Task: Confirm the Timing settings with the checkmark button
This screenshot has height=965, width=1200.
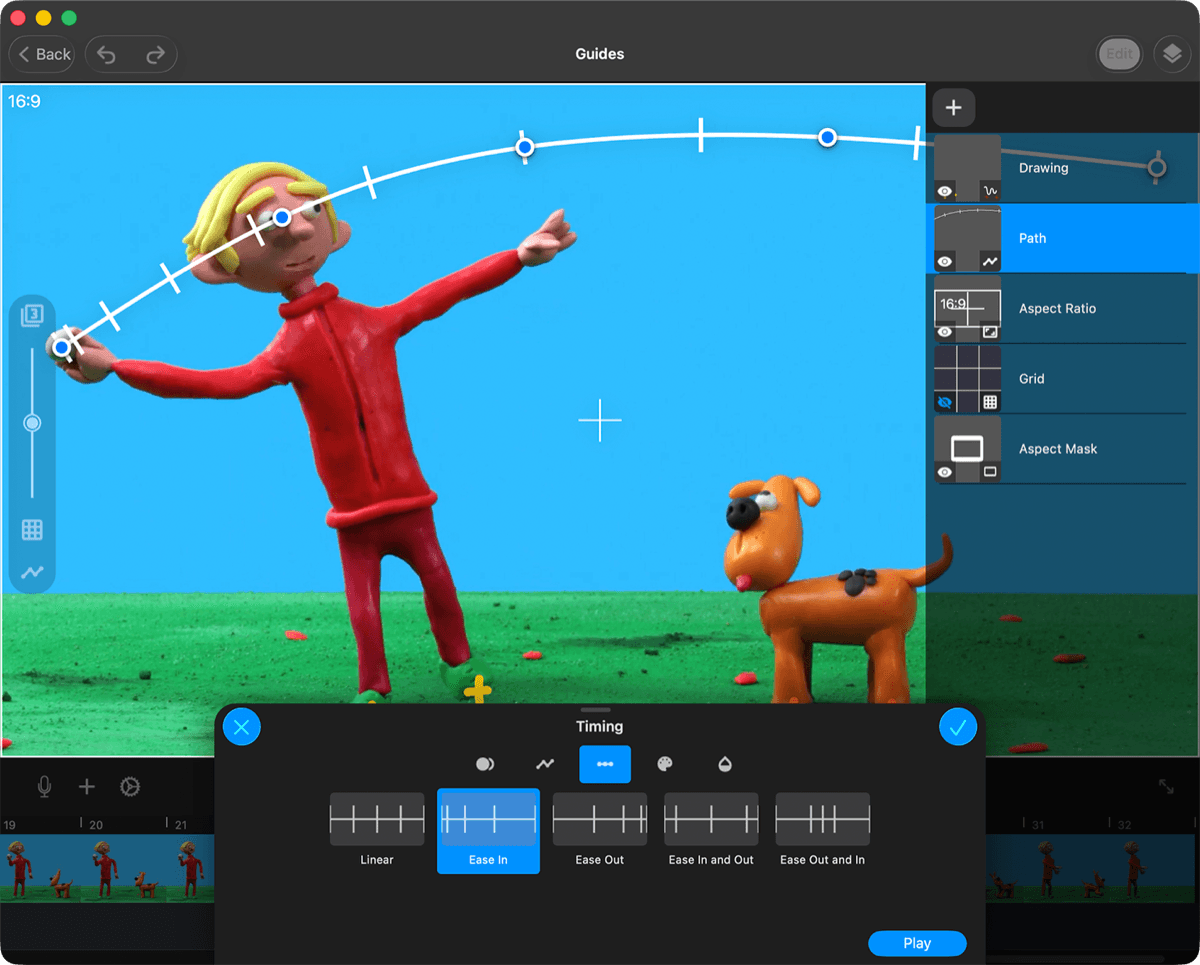Action: click(x=958, y=727)
